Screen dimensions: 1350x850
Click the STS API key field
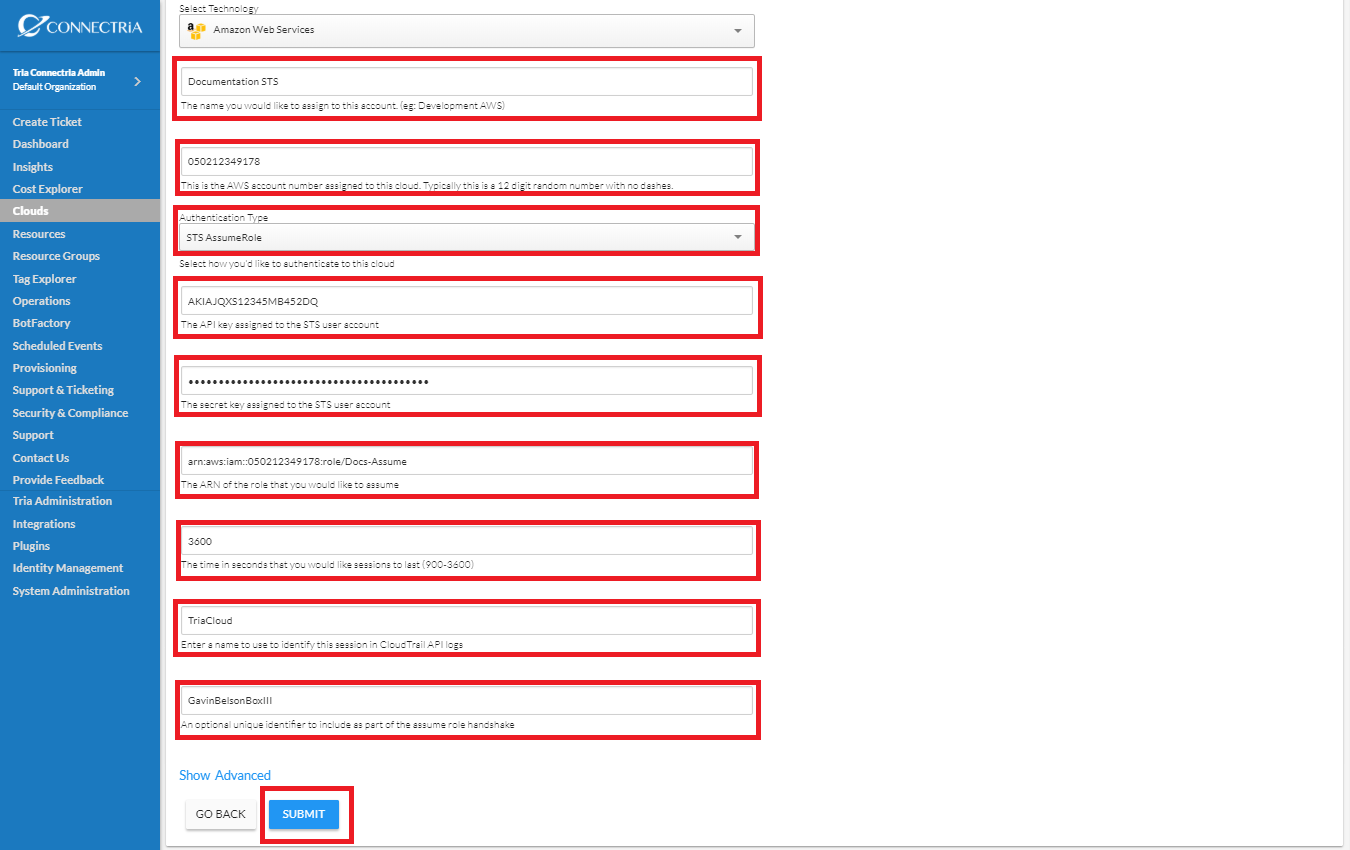point(467,301)
